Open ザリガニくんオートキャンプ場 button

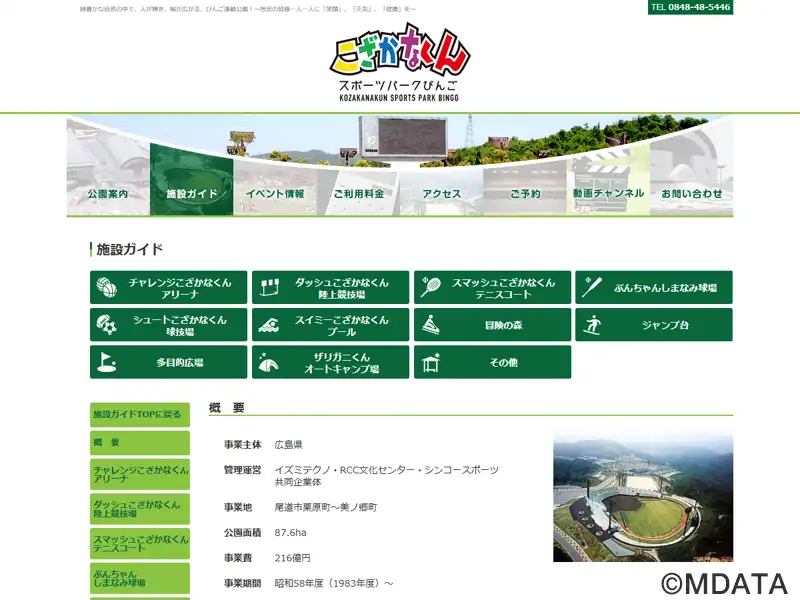[331, 362]
